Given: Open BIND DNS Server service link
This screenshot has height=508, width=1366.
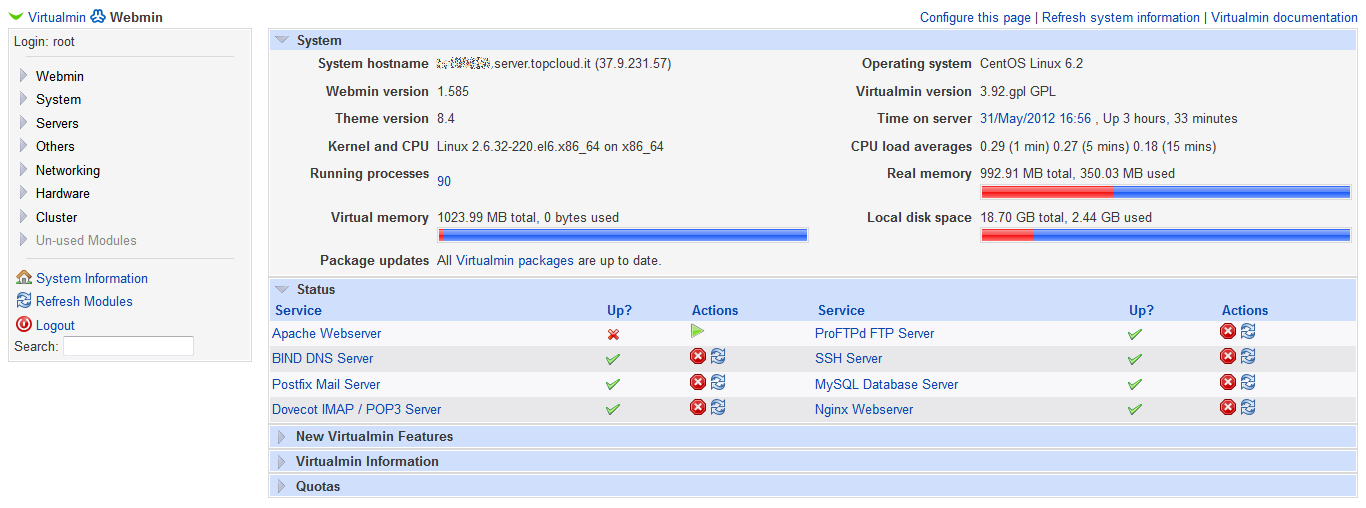Looking at the screenshot, I should [322, 358].
